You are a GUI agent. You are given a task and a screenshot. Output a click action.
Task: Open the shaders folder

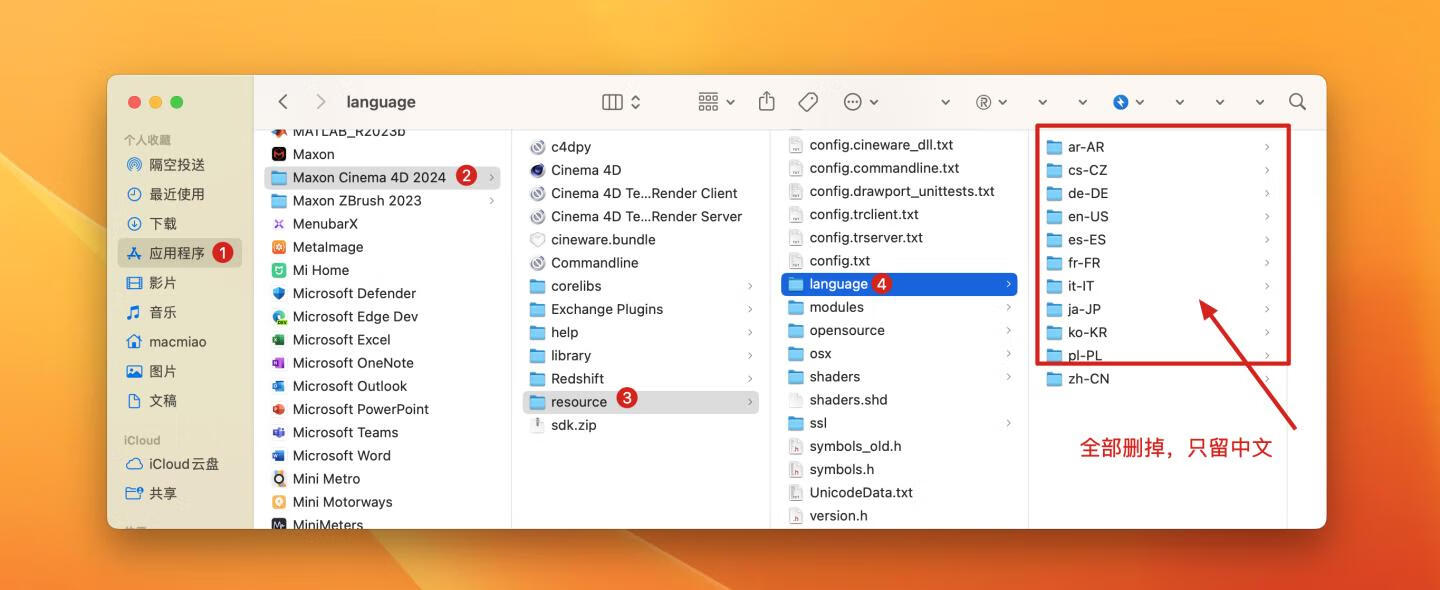pyautogui.click(x=899, y=377)
